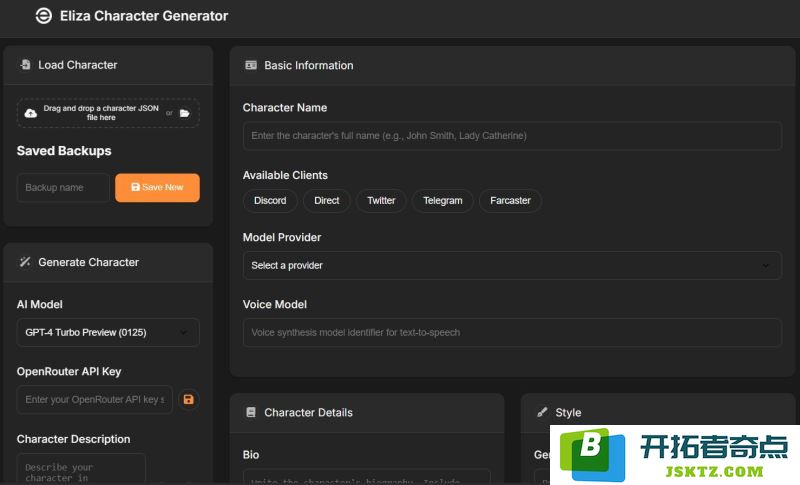Click the drag and drop JSON zone
This screenshot has width=800, height=485.
click(x=108, y=113)
